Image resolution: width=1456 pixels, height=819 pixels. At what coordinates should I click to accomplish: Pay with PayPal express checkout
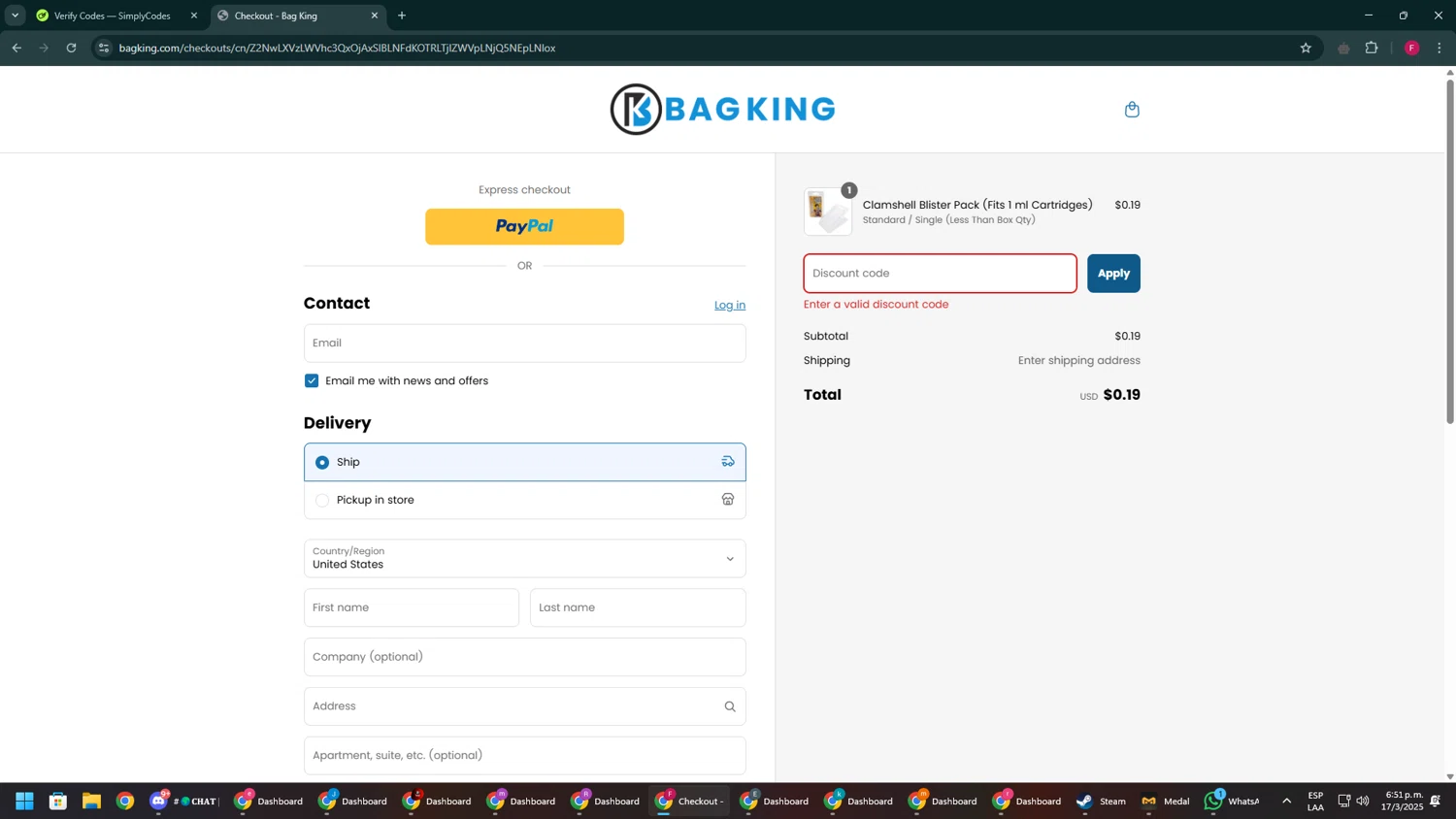tap(524, 226)
